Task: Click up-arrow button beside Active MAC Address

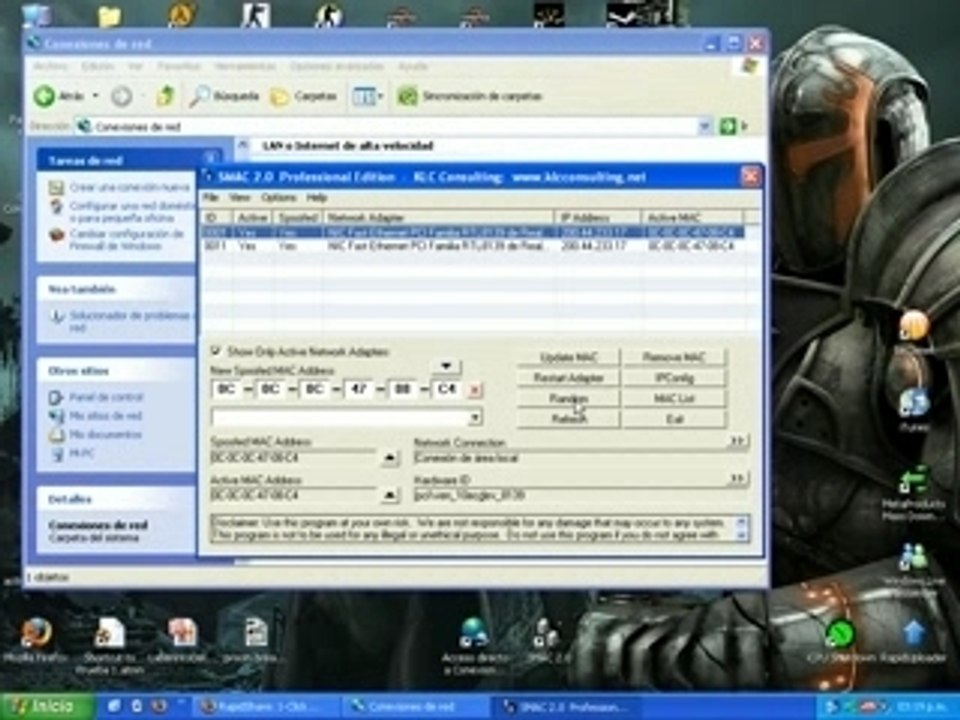Action: 389,495
